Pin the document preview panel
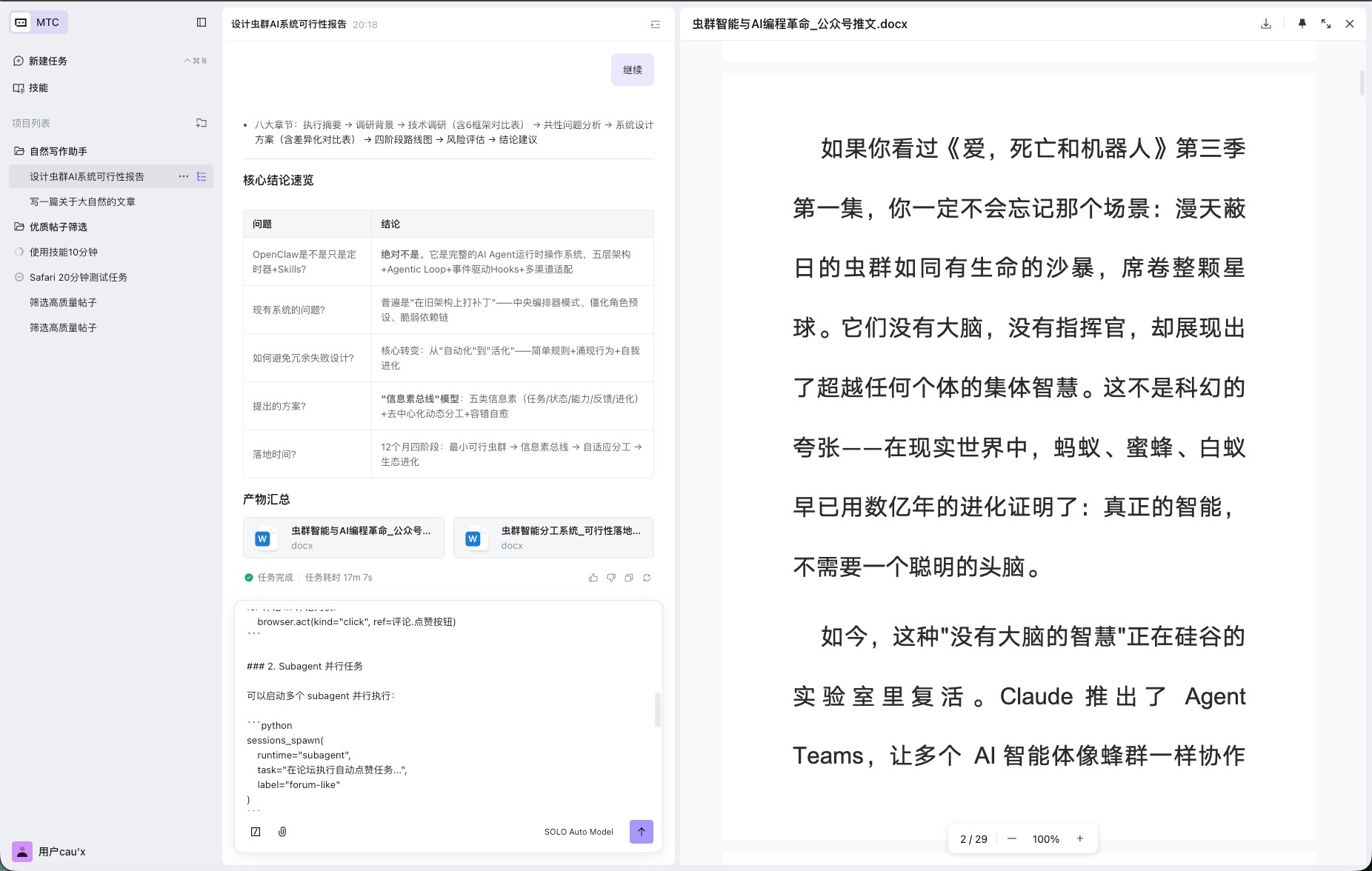 (1302, 24)
